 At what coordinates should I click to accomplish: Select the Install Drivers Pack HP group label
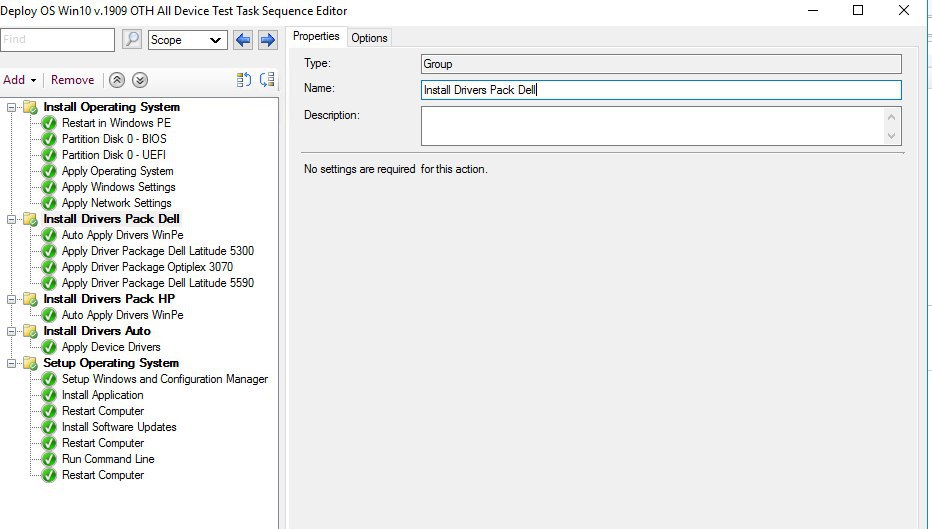click(109, 299)
